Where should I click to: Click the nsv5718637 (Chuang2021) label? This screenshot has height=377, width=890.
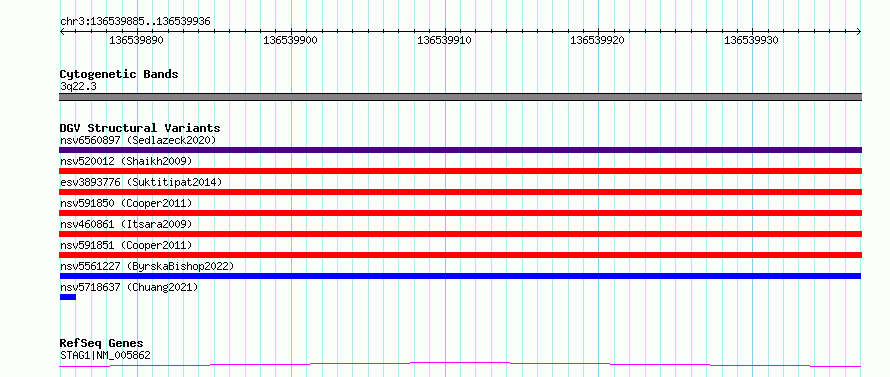pos(129,287)
